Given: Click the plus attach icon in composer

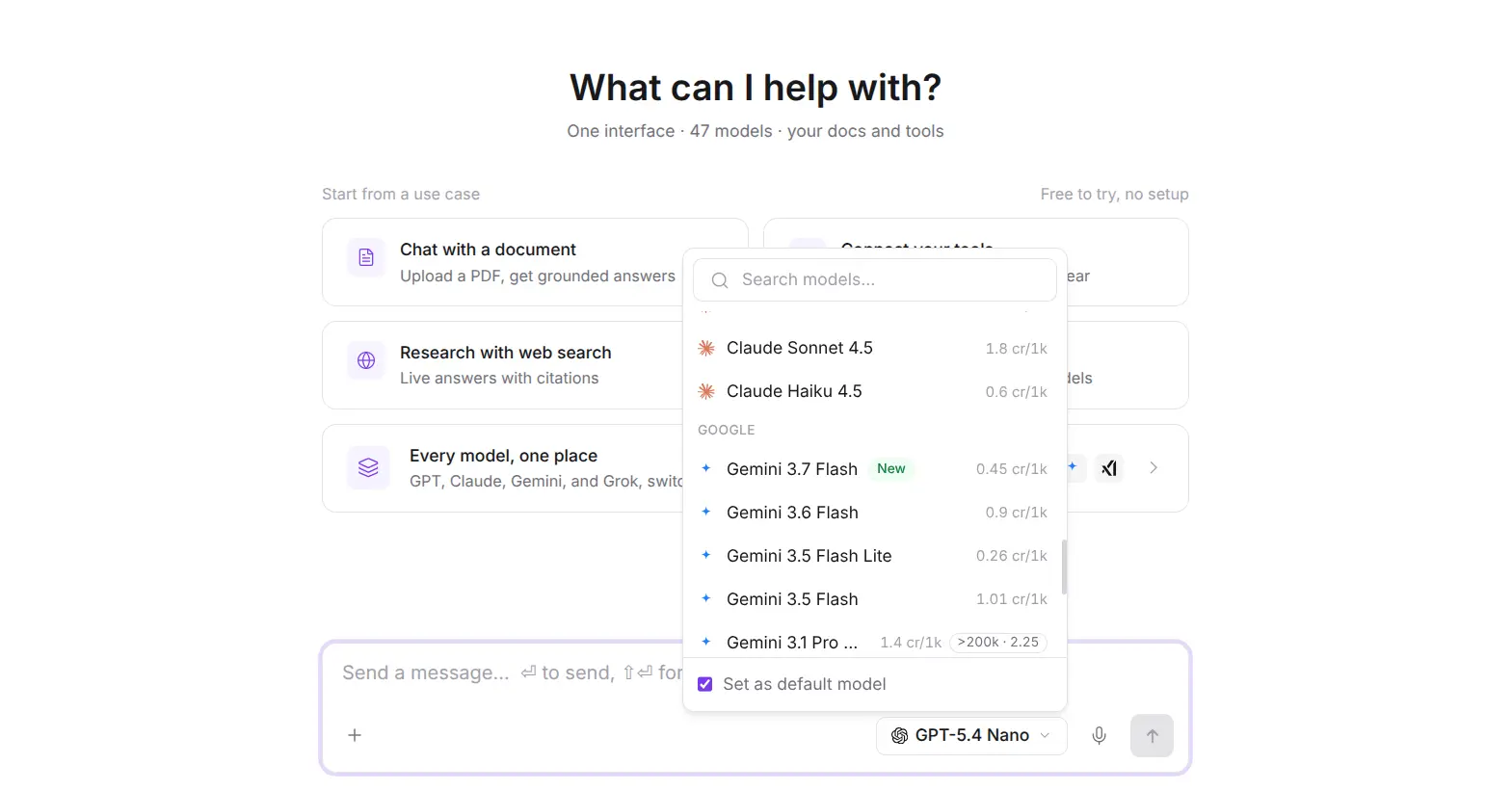Looking at the screenshot, I should (x=355, y=735).
